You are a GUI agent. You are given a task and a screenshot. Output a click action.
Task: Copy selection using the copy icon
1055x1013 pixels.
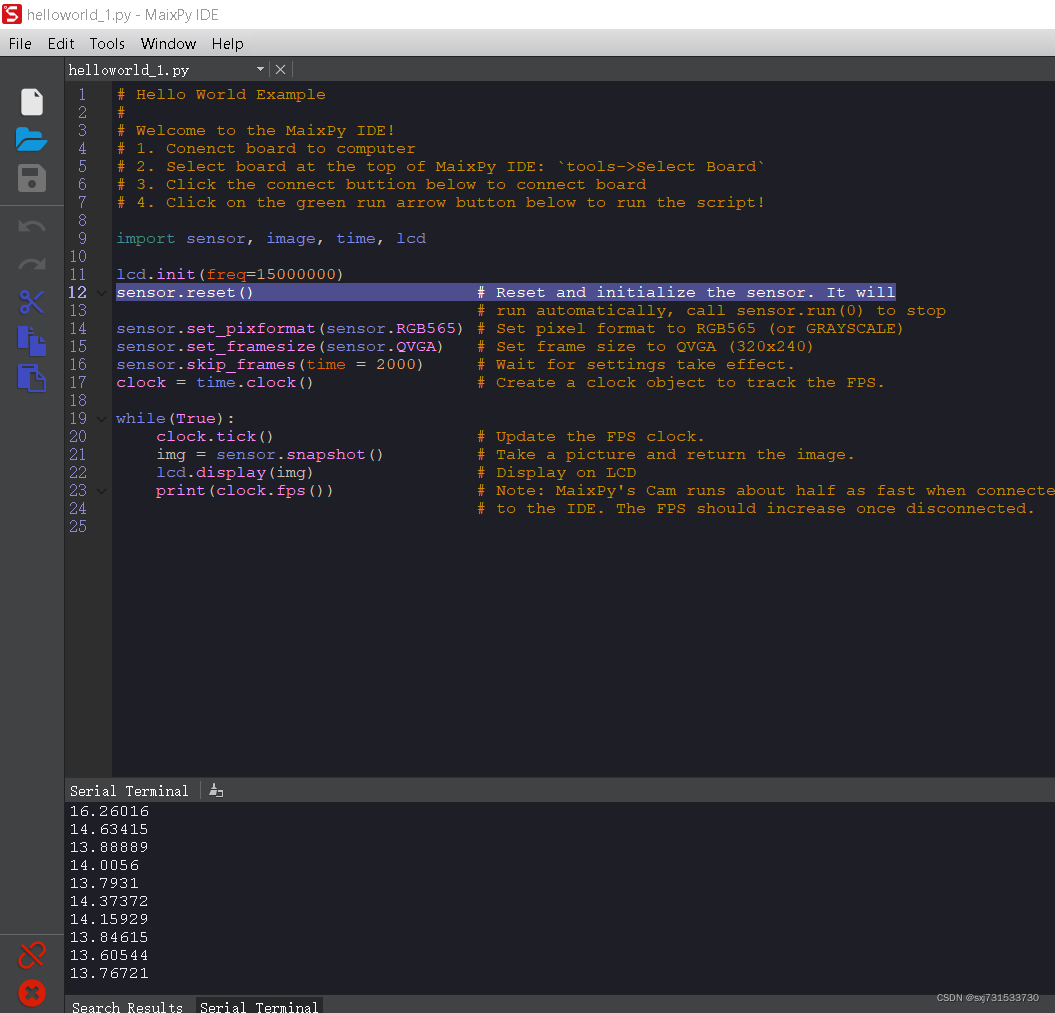(x=32, y=340)
